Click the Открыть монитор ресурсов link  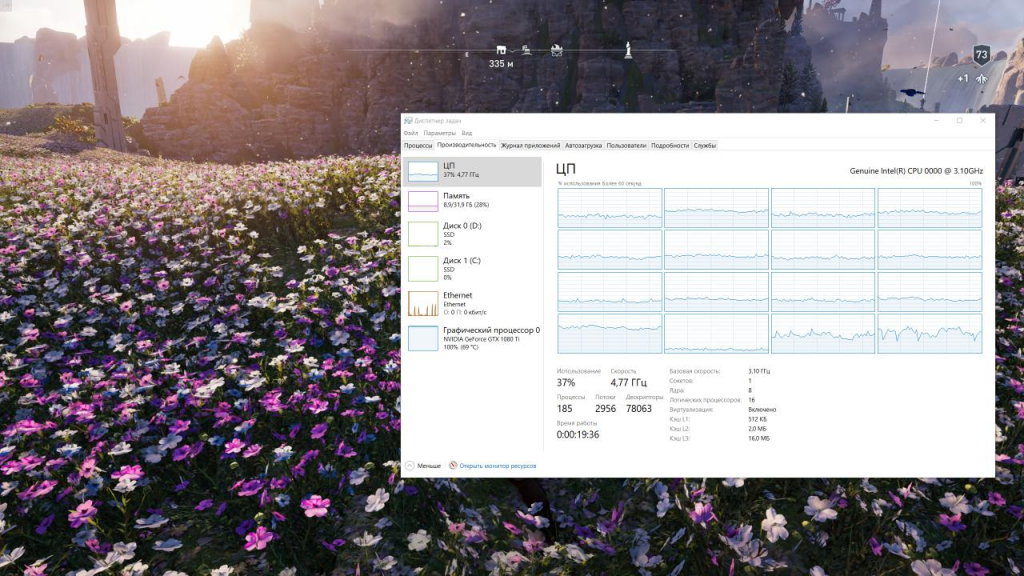click(498, 466)
